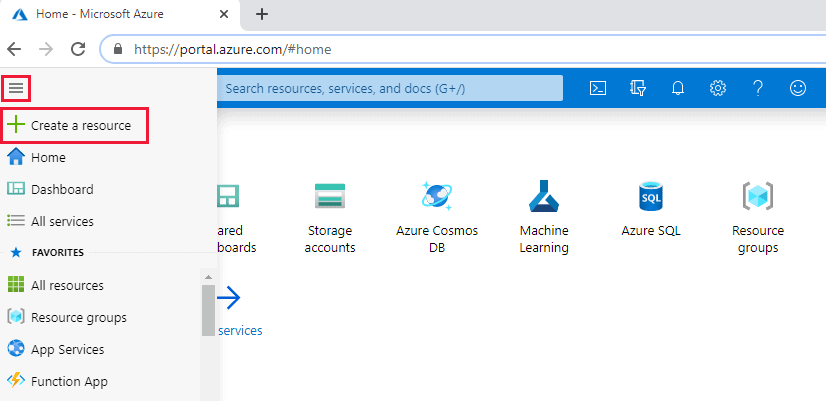Select the Home - Microsoft Azure tab
The height and width of the screenshot is (401, 826).
(120, 15)
